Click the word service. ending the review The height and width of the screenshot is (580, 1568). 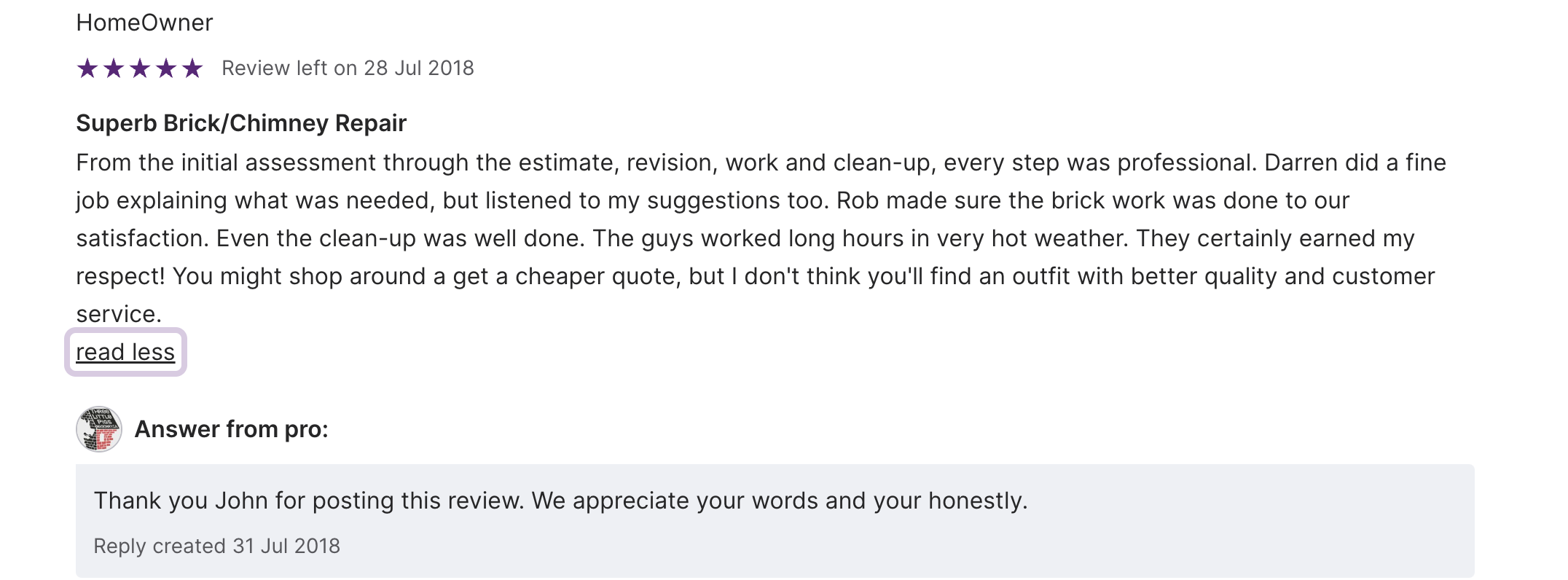119,314
